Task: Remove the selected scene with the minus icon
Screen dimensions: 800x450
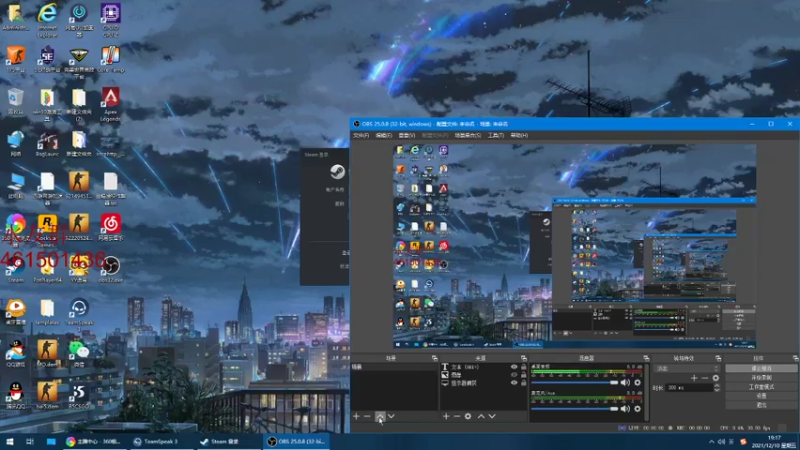Action: tap(367, 416)
